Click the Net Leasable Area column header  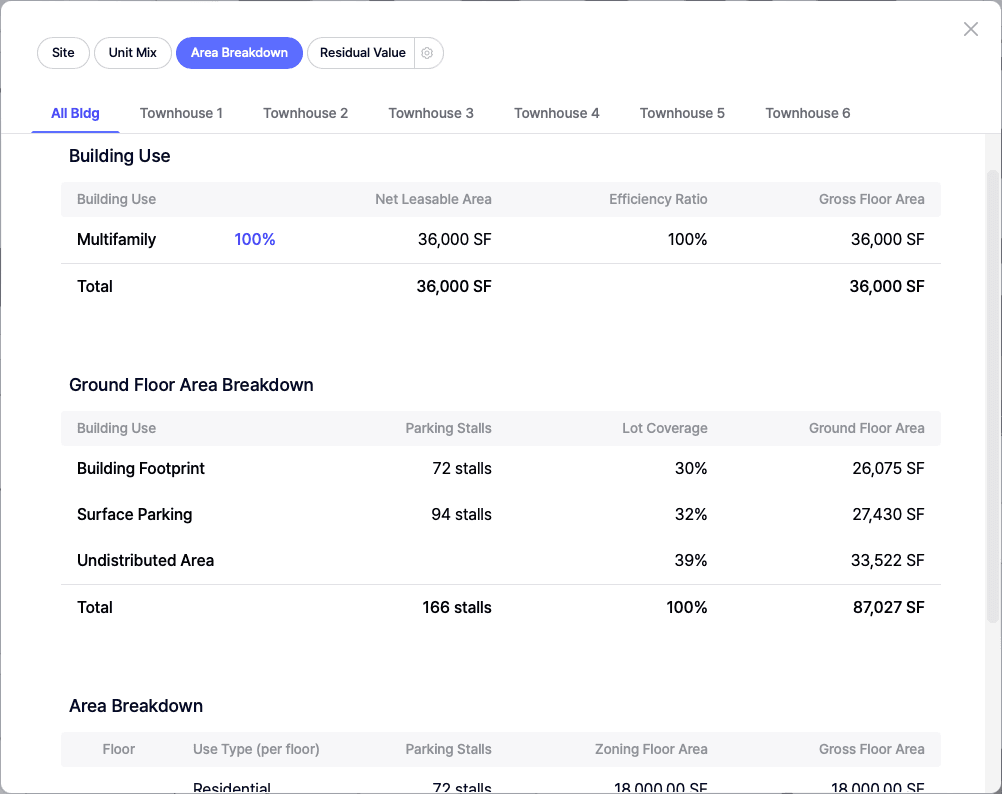pyautogui.click(x=433, y=199)
